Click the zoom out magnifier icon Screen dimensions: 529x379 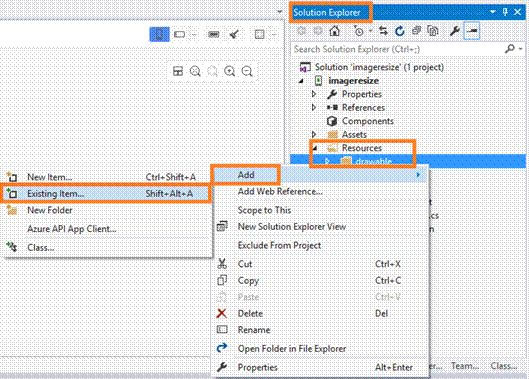click(x=247, y=71)
